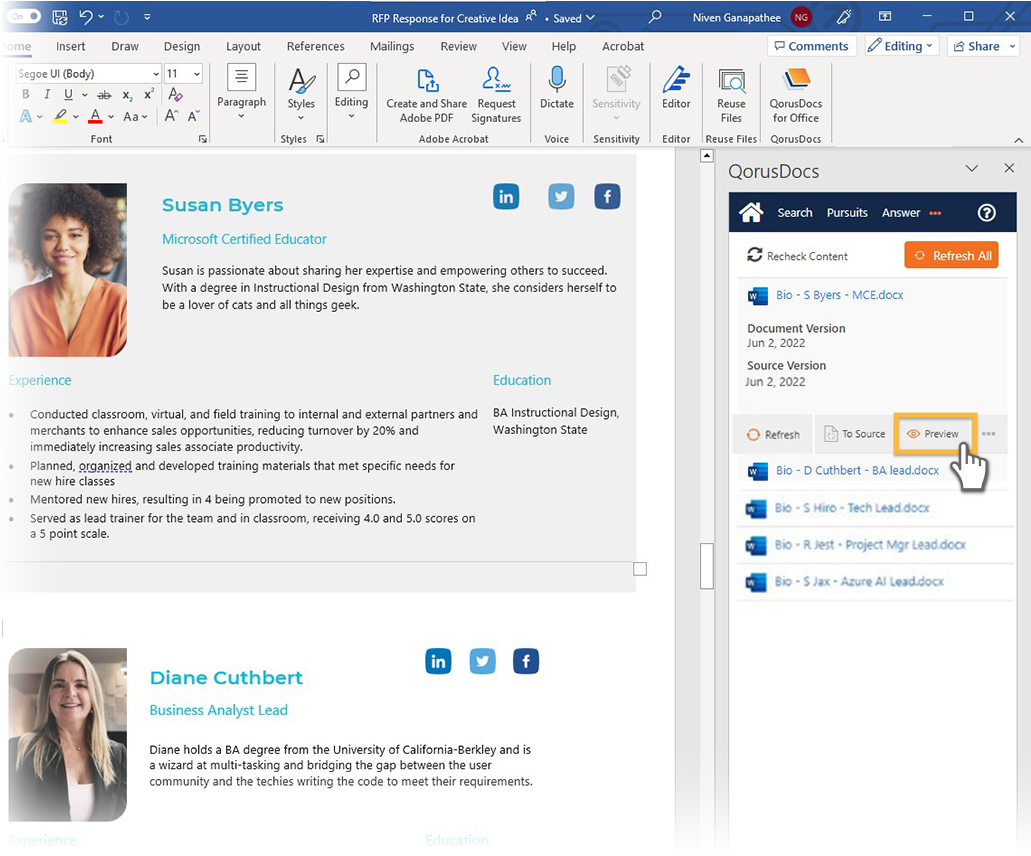Click Diane Cuthbert LinkedIn icon
The width and height of the screenshot is (1031, 856).
[x=438, y=661]
